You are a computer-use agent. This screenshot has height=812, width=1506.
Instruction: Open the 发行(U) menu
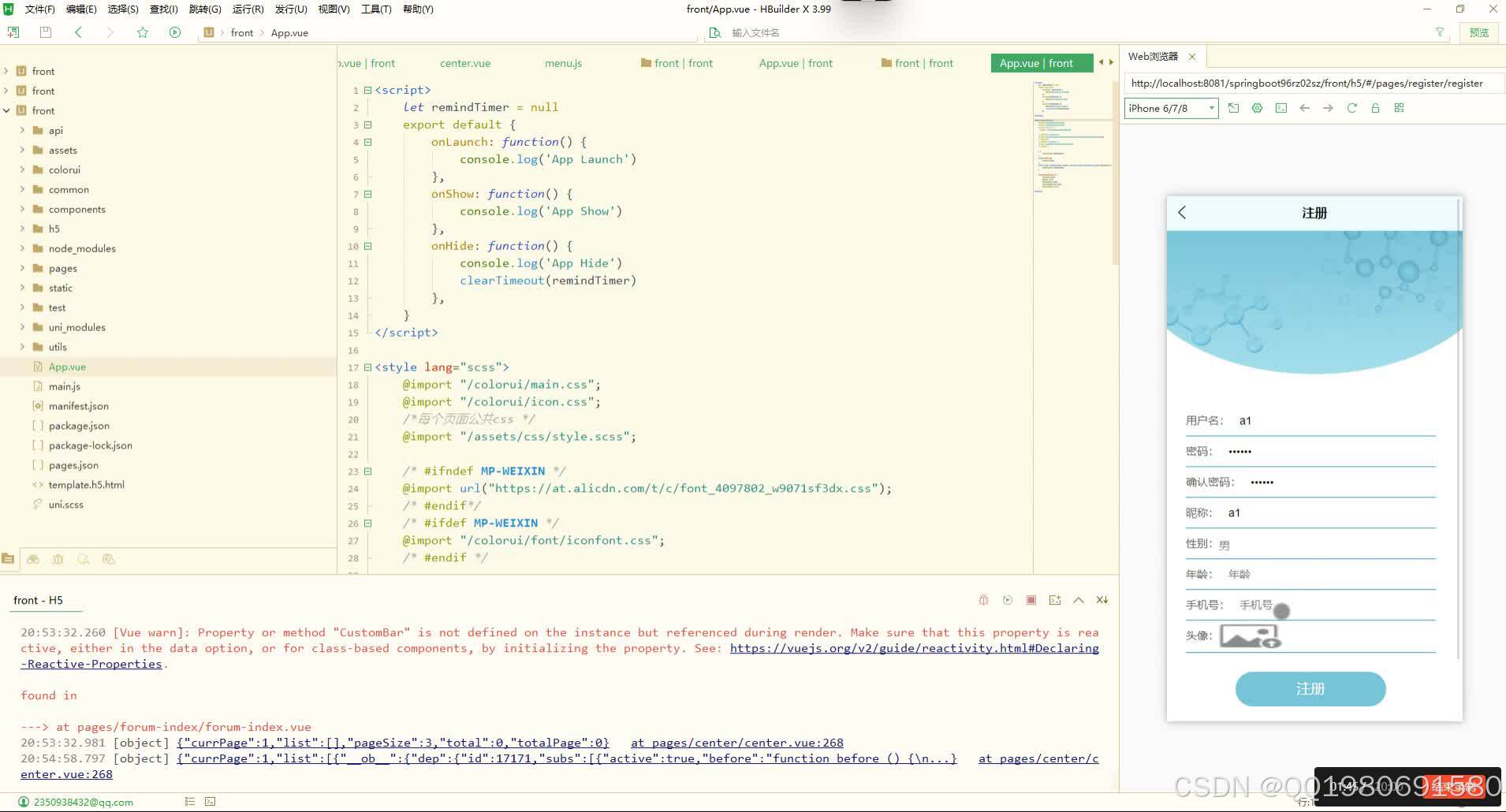(290, 9)
